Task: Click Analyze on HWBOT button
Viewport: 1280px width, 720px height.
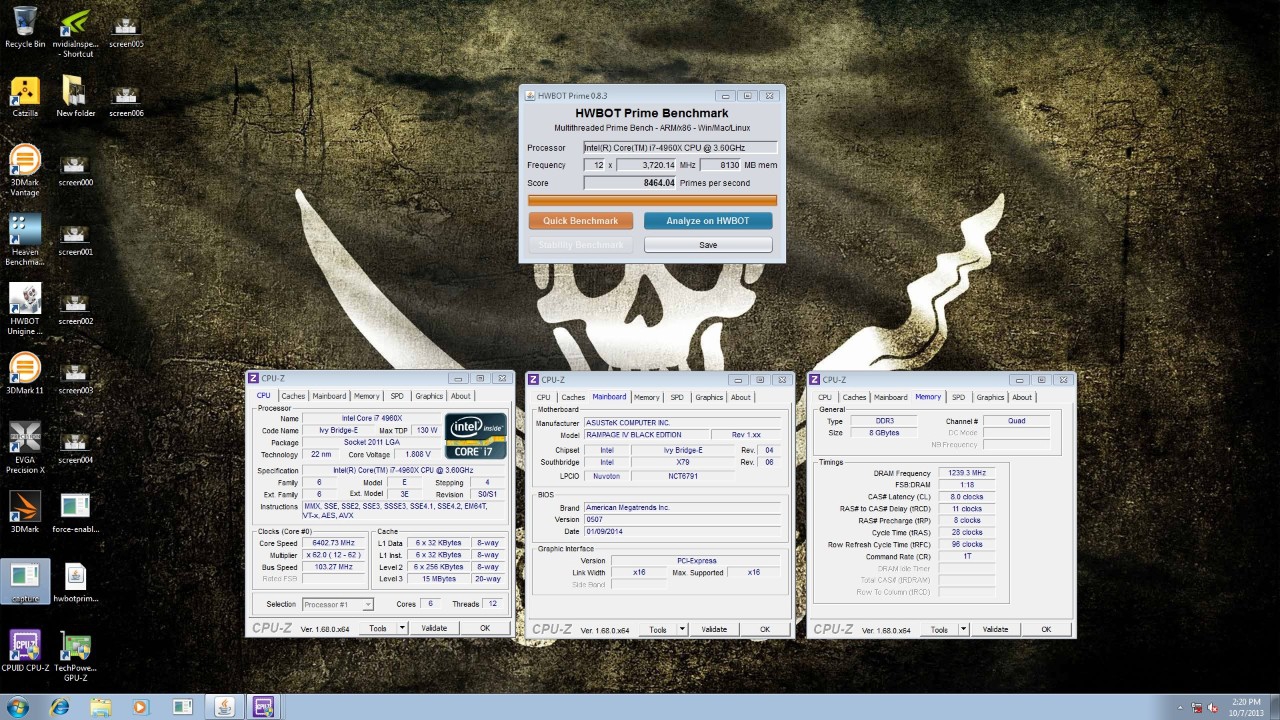Action: [708, 221]
